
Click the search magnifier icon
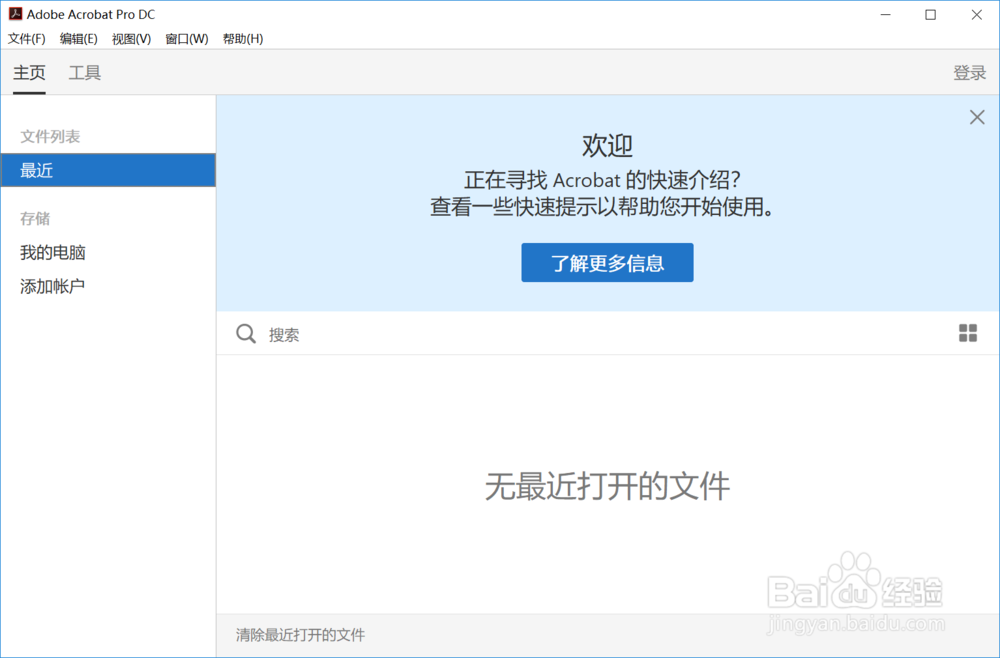tap(246, 333)
